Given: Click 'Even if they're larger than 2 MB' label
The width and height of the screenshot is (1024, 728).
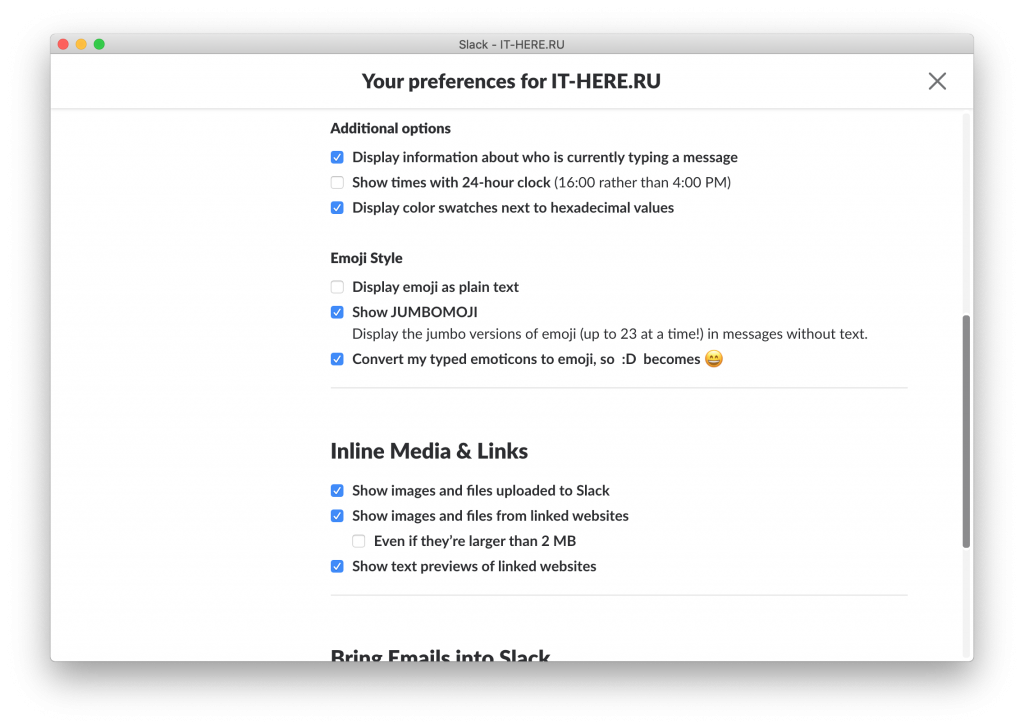Looking at the screenshot, I should (475, 541).
